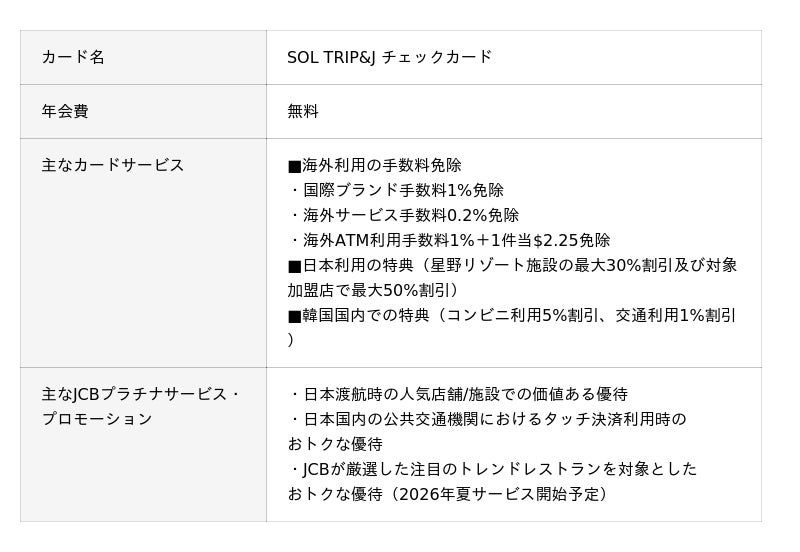Click the カード名 label cell
800x552 pixels.
point(73,57)
